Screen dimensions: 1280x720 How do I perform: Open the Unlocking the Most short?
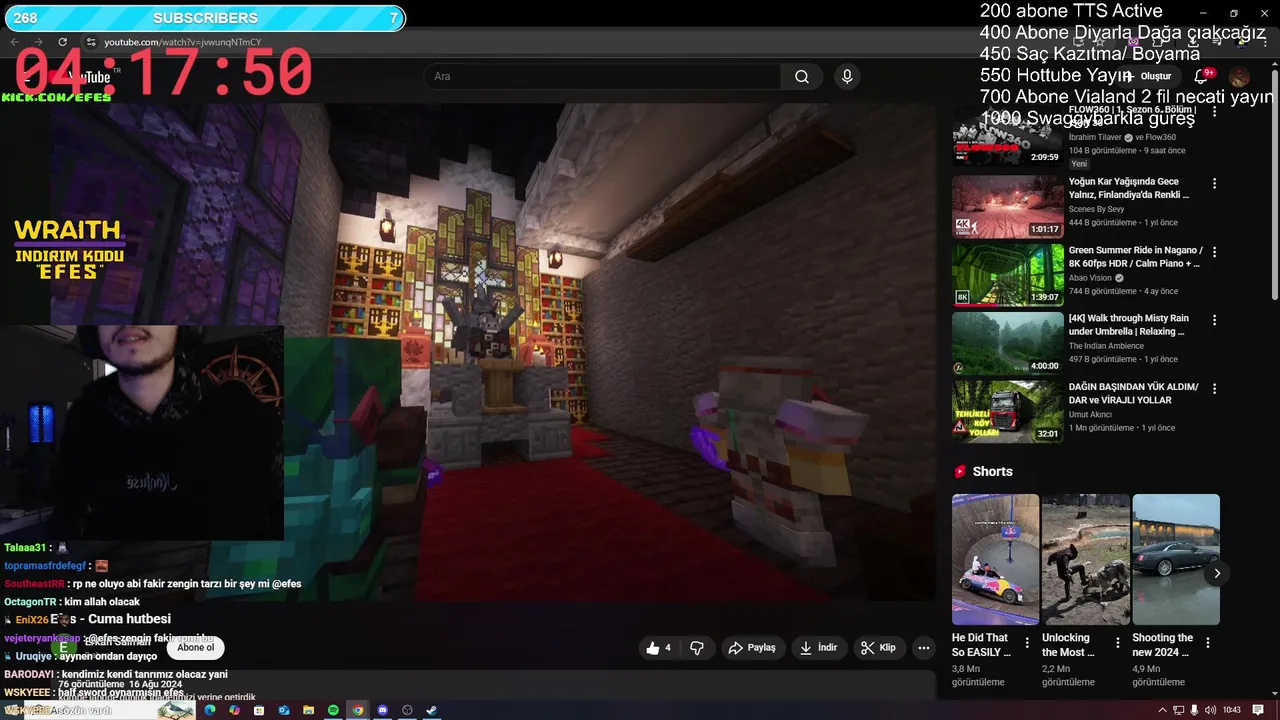(x=1086, y=560)
